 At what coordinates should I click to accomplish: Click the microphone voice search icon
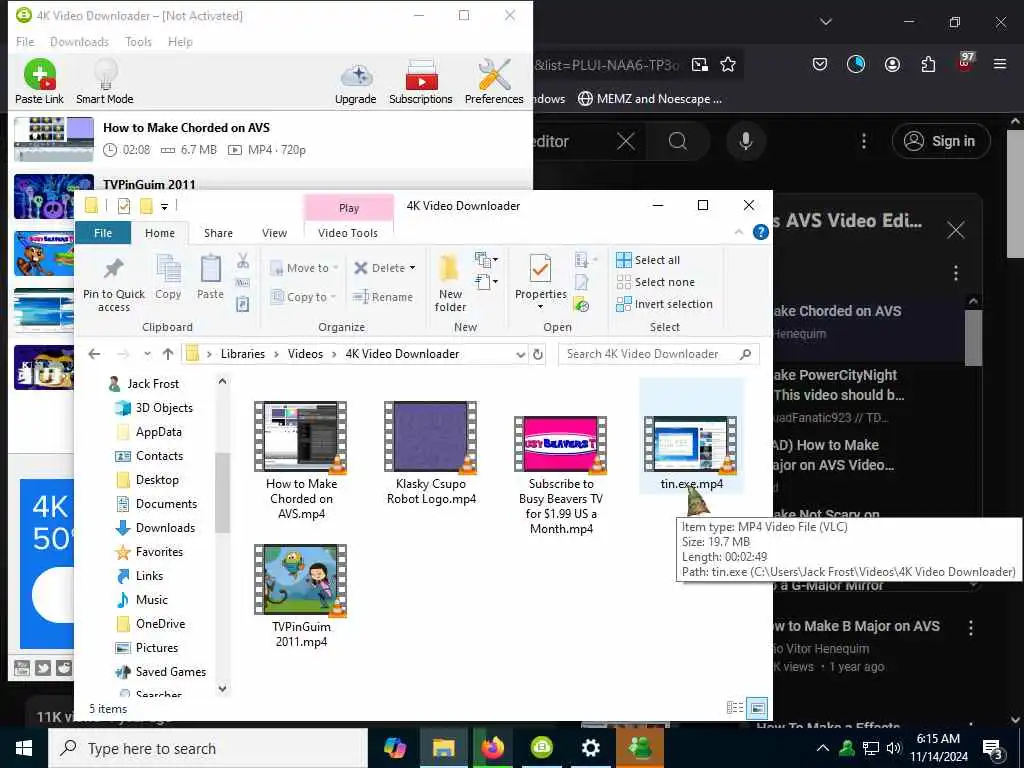pyautogui.click(x=746, y=141)
